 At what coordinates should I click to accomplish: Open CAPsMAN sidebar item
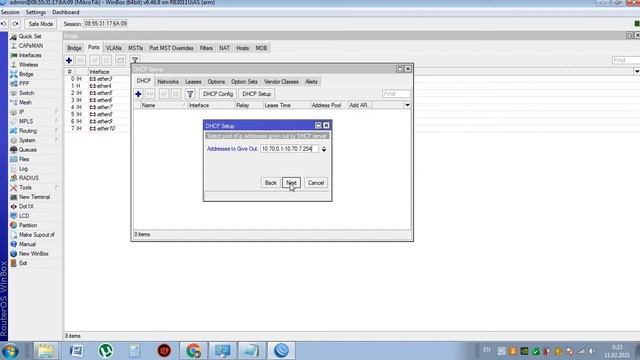point(31,46)
